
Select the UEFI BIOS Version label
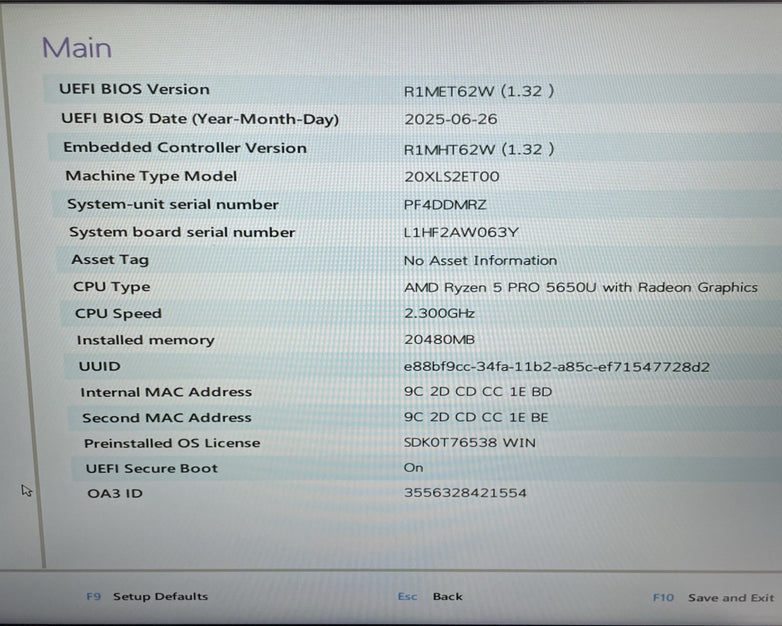[x=134, y=89]
